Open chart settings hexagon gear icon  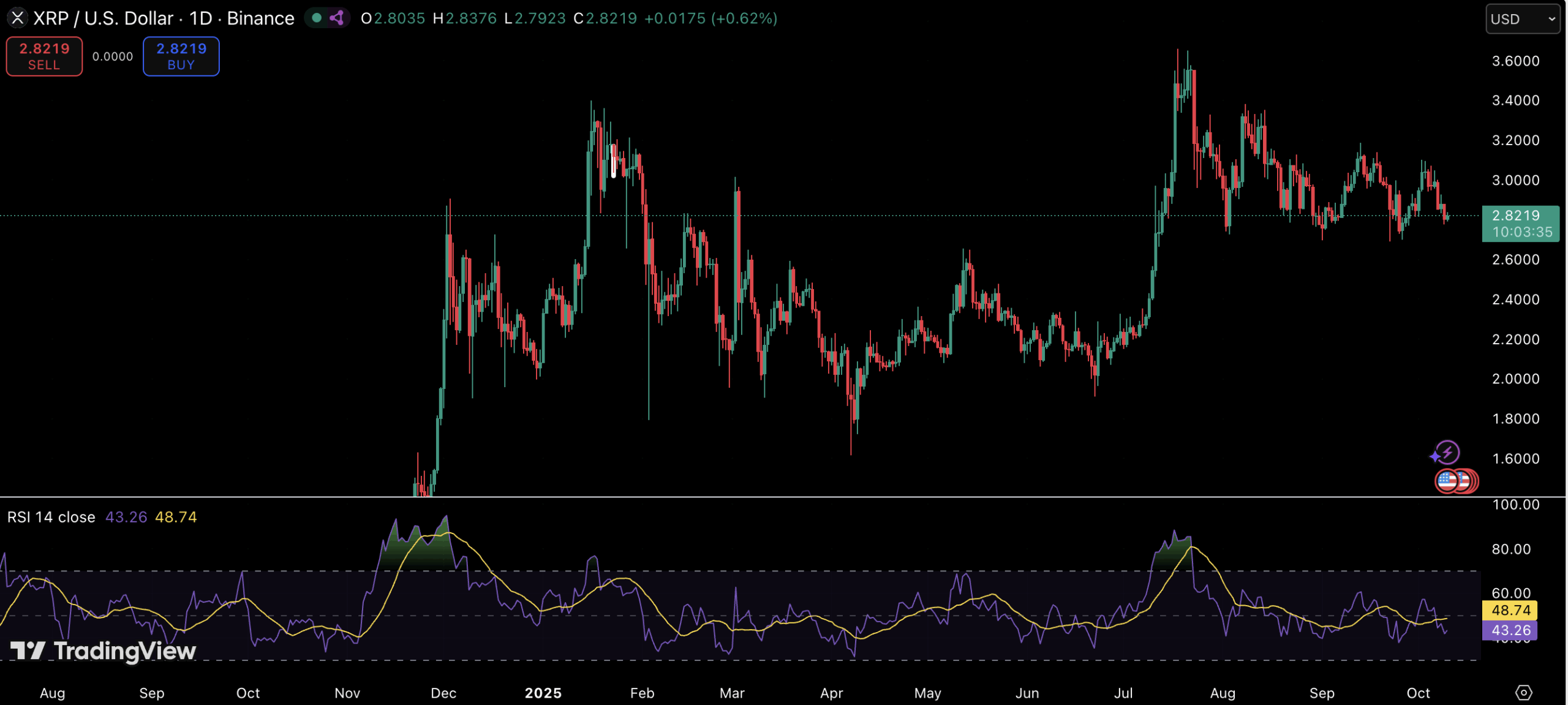point(1523,693)
